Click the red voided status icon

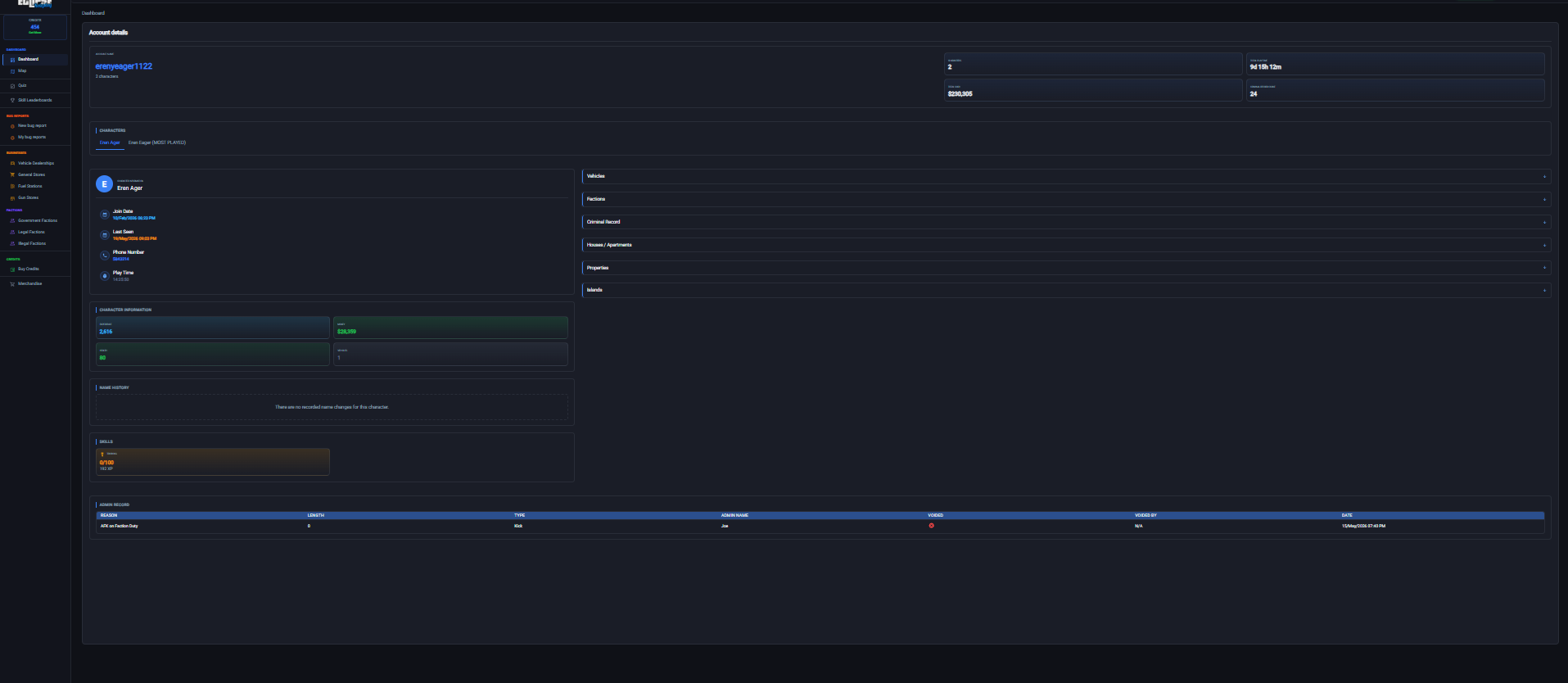point(931,526)
